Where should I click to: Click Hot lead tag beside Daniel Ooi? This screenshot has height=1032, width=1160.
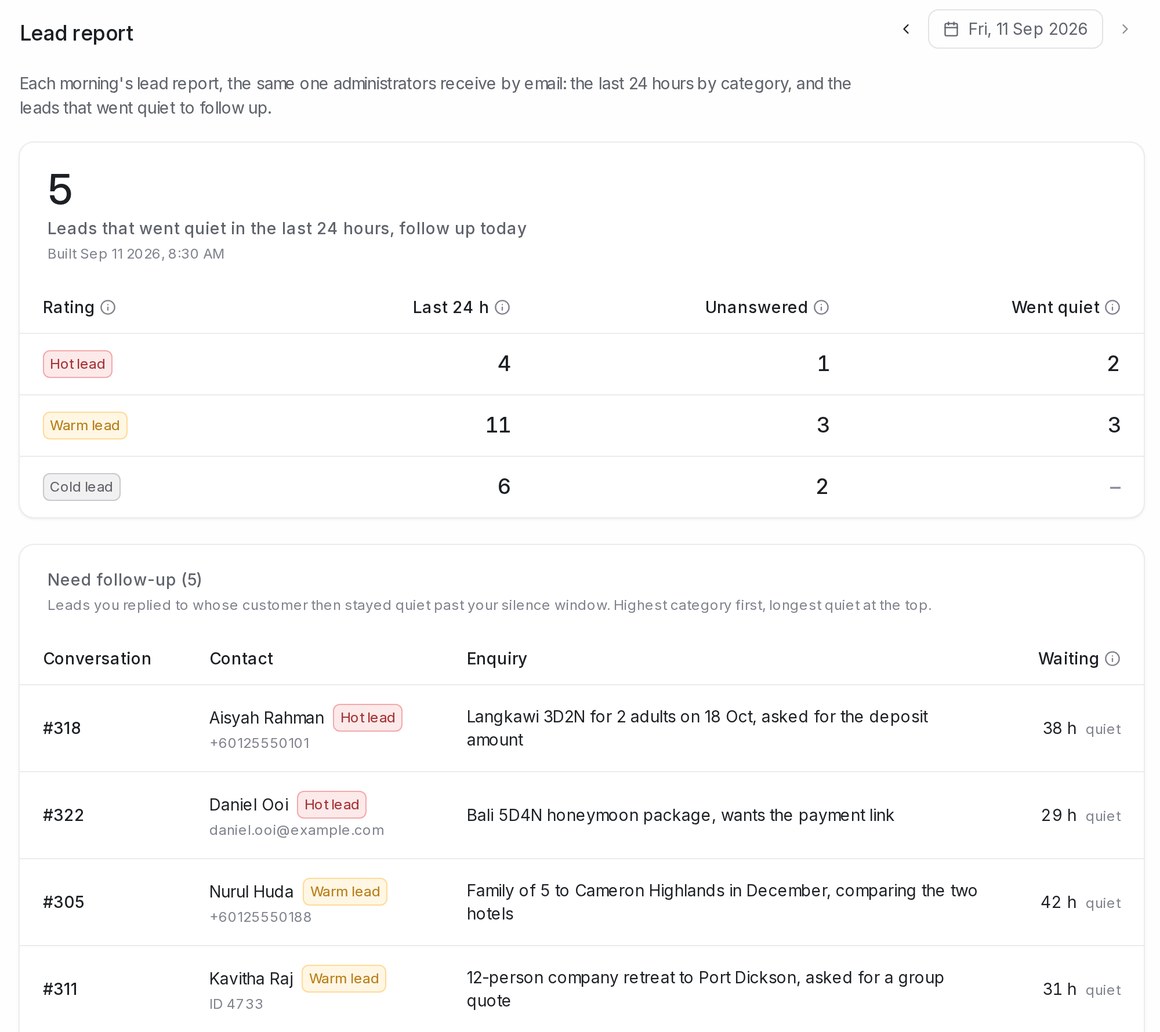331,804
